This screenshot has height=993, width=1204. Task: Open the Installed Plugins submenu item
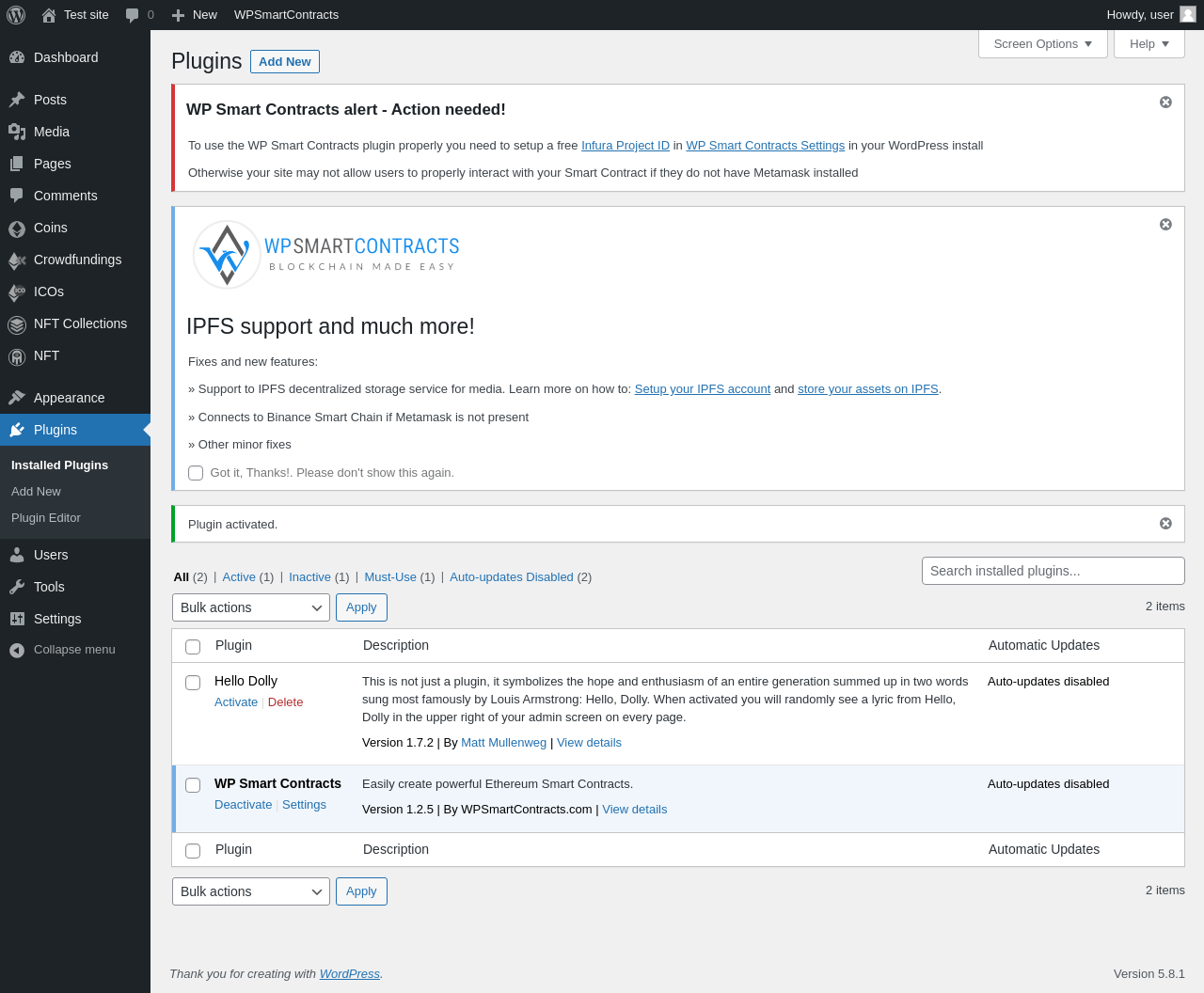coord(59,465)
